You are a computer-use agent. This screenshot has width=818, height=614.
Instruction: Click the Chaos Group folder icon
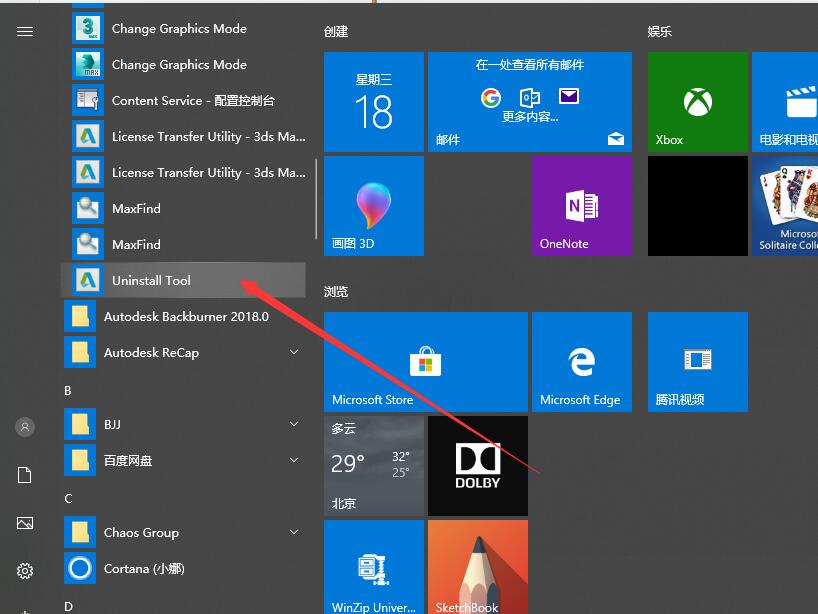tap(80, 532)
